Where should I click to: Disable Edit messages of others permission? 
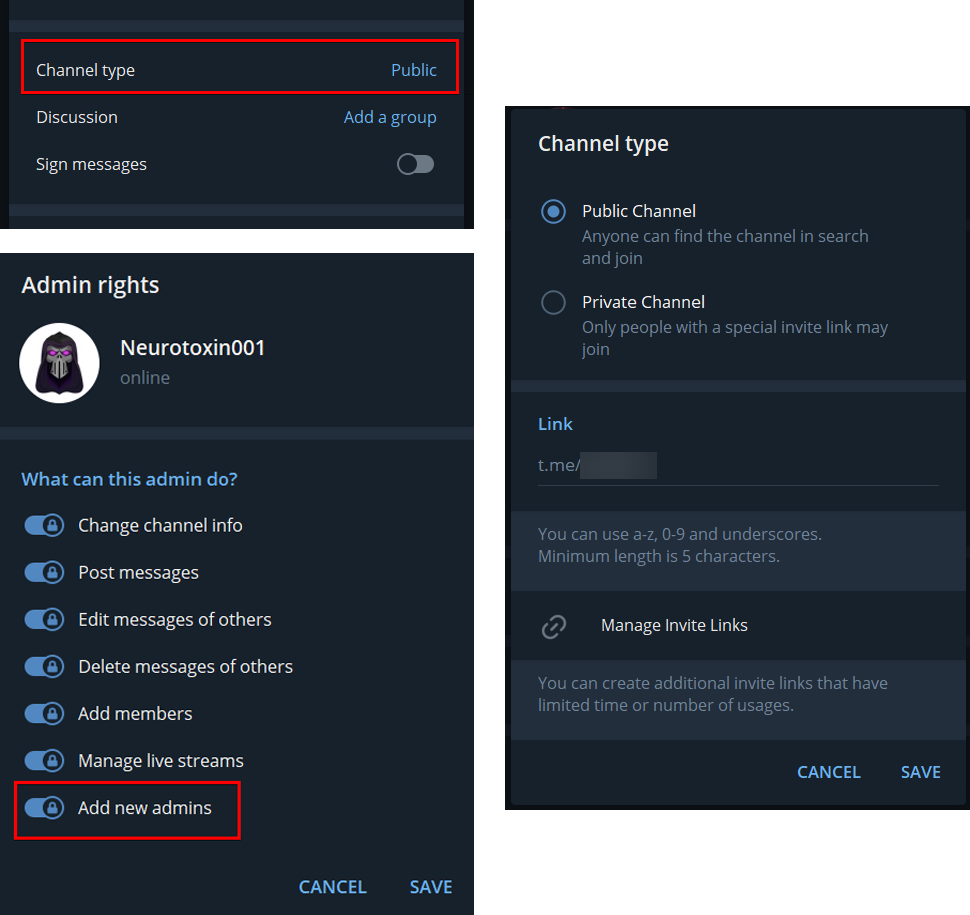click(x=44, y=619)
